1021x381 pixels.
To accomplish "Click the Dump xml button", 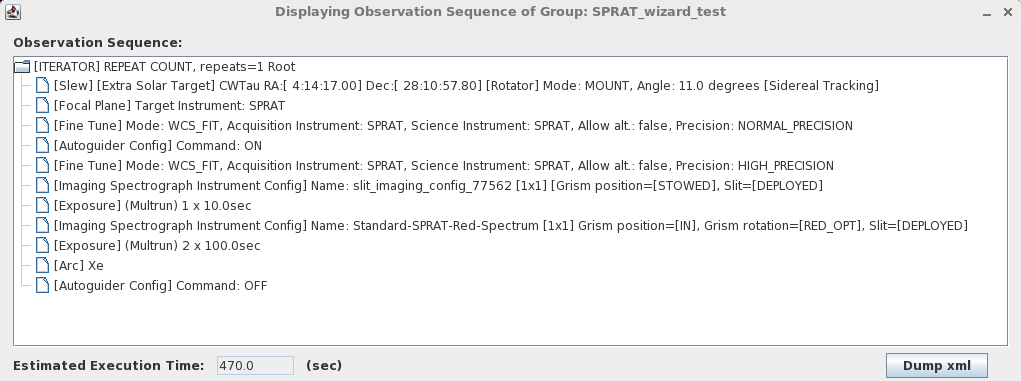I will [936, 365].
